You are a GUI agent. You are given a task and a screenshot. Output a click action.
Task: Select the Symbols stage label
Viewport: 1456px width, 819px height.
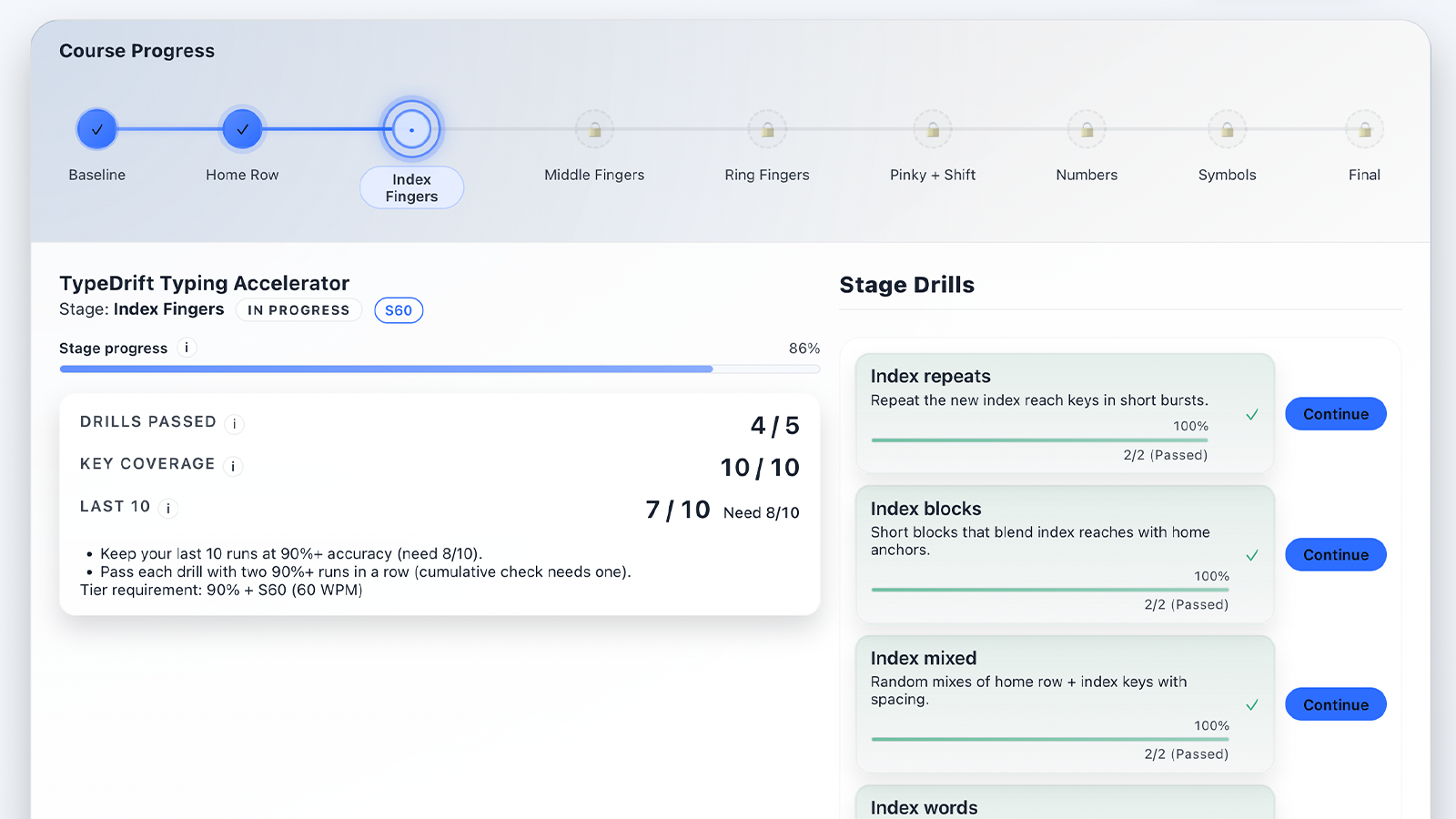(x=1227, y=175)
